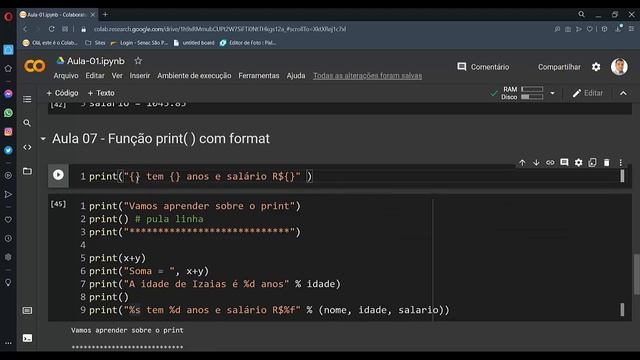Run the print format cell
The width and height of the screenshot is (640, 360).
pos(58,175)
